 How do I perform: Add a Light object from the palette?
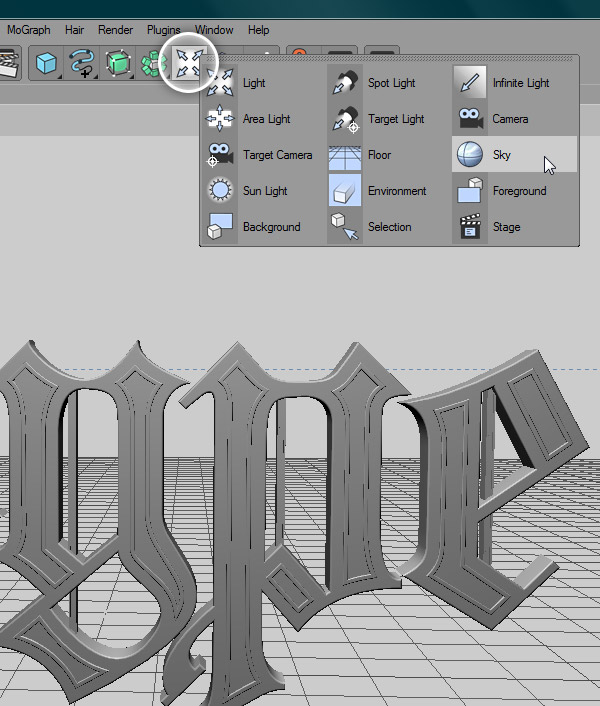click(x=263, y=82)
